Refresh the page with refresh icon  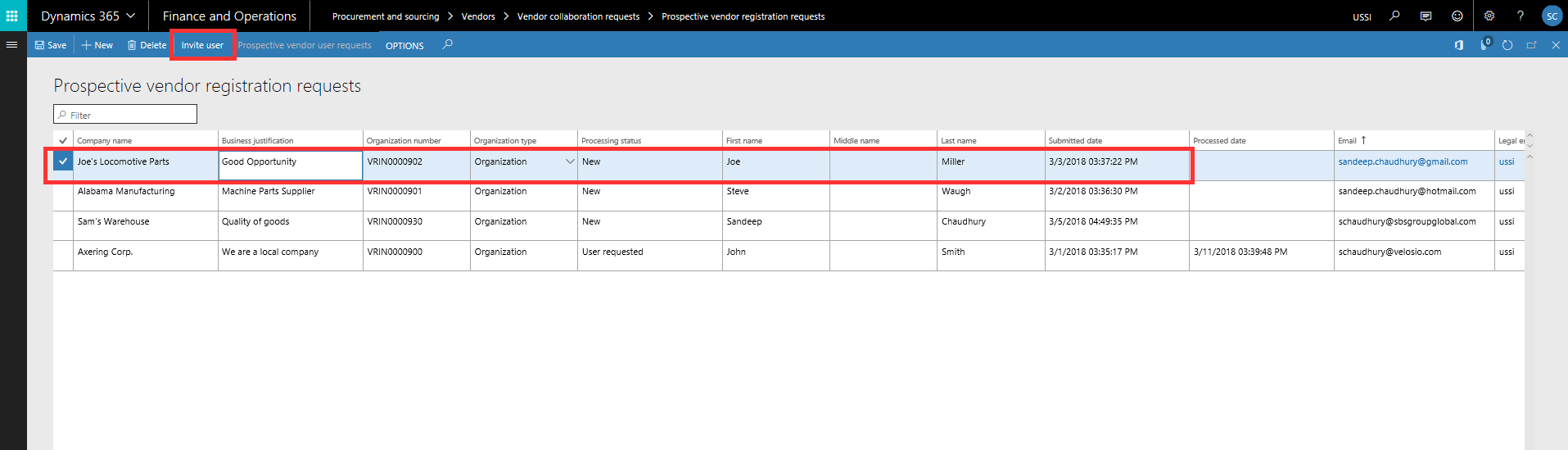coord(1507,45)
